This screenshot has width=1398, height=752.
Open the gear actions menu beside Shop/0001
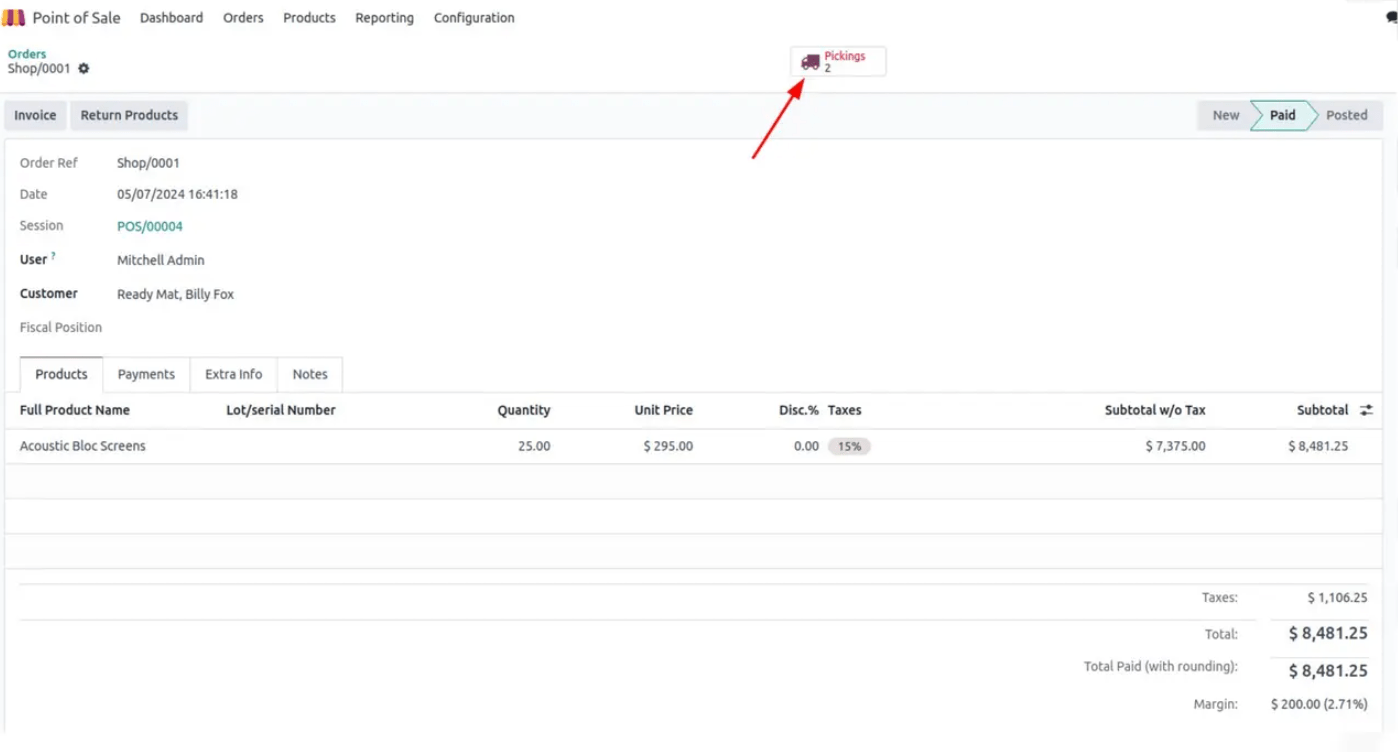84,69
